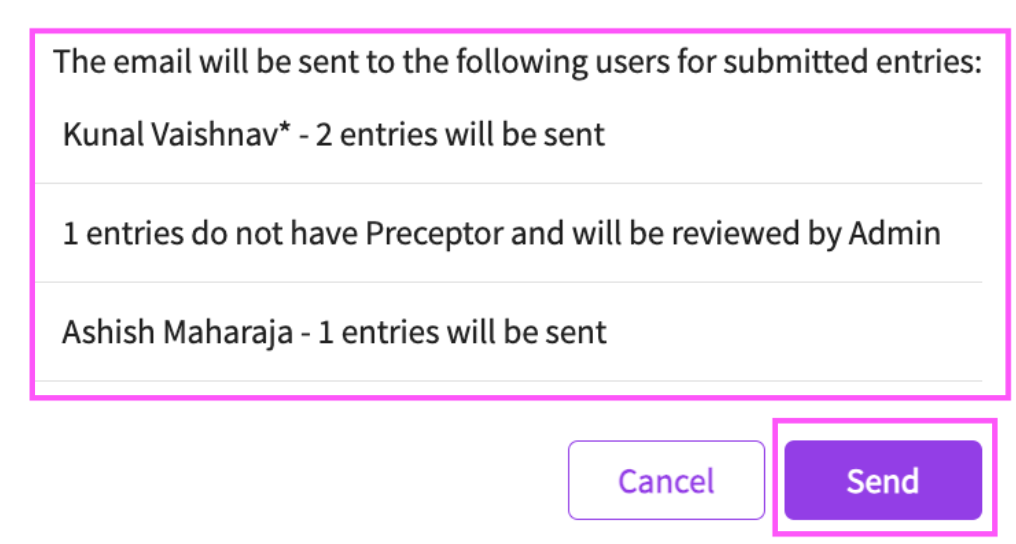Click the Cancel button
This screenshot has height=544, width=1016.
click(666, 480)
